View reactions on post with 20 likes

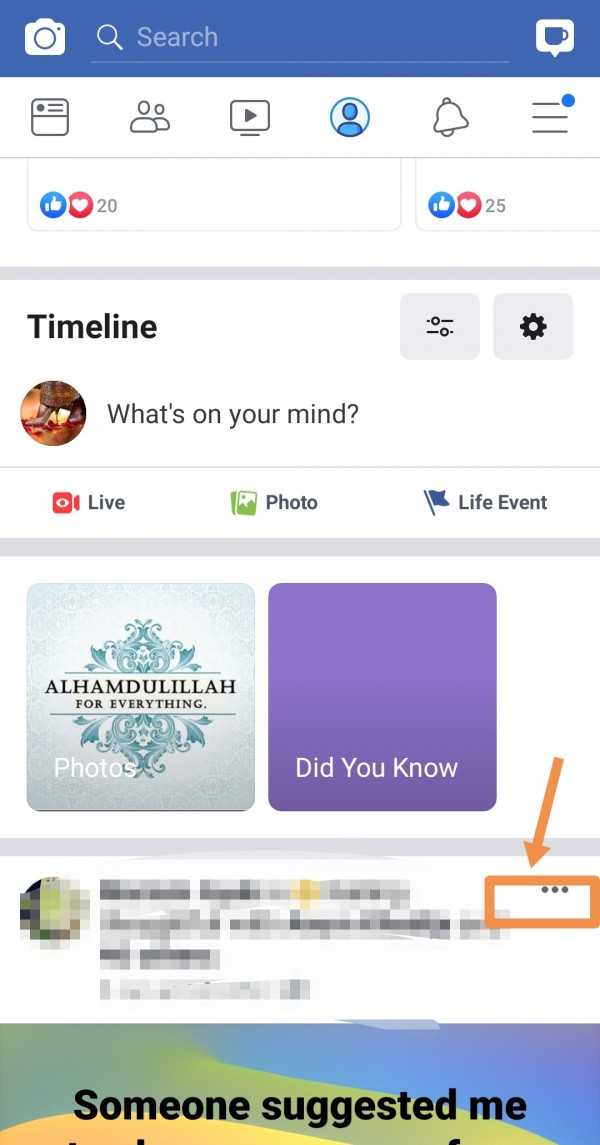(78, 205)
